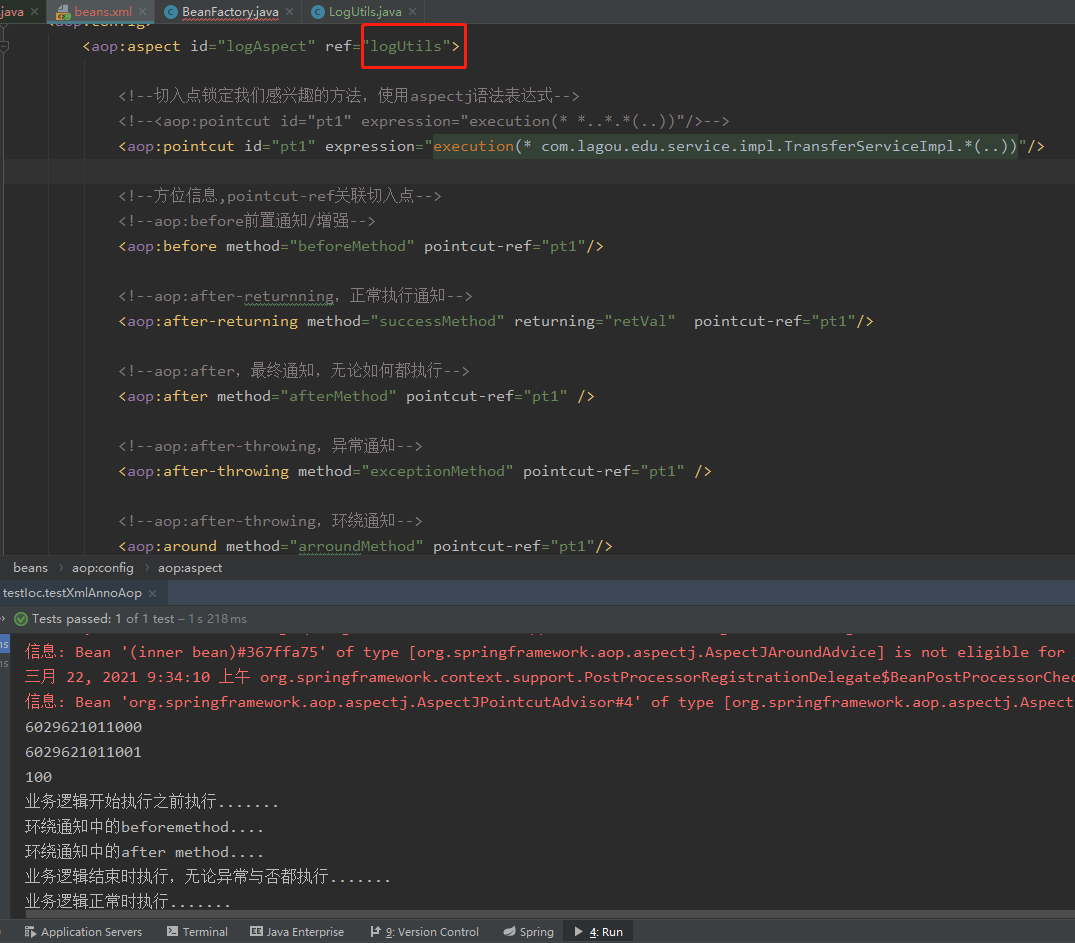Click the 'beforeMethod' attribute value
This screenshot has height=943, width=1075.
pos(352,246)
